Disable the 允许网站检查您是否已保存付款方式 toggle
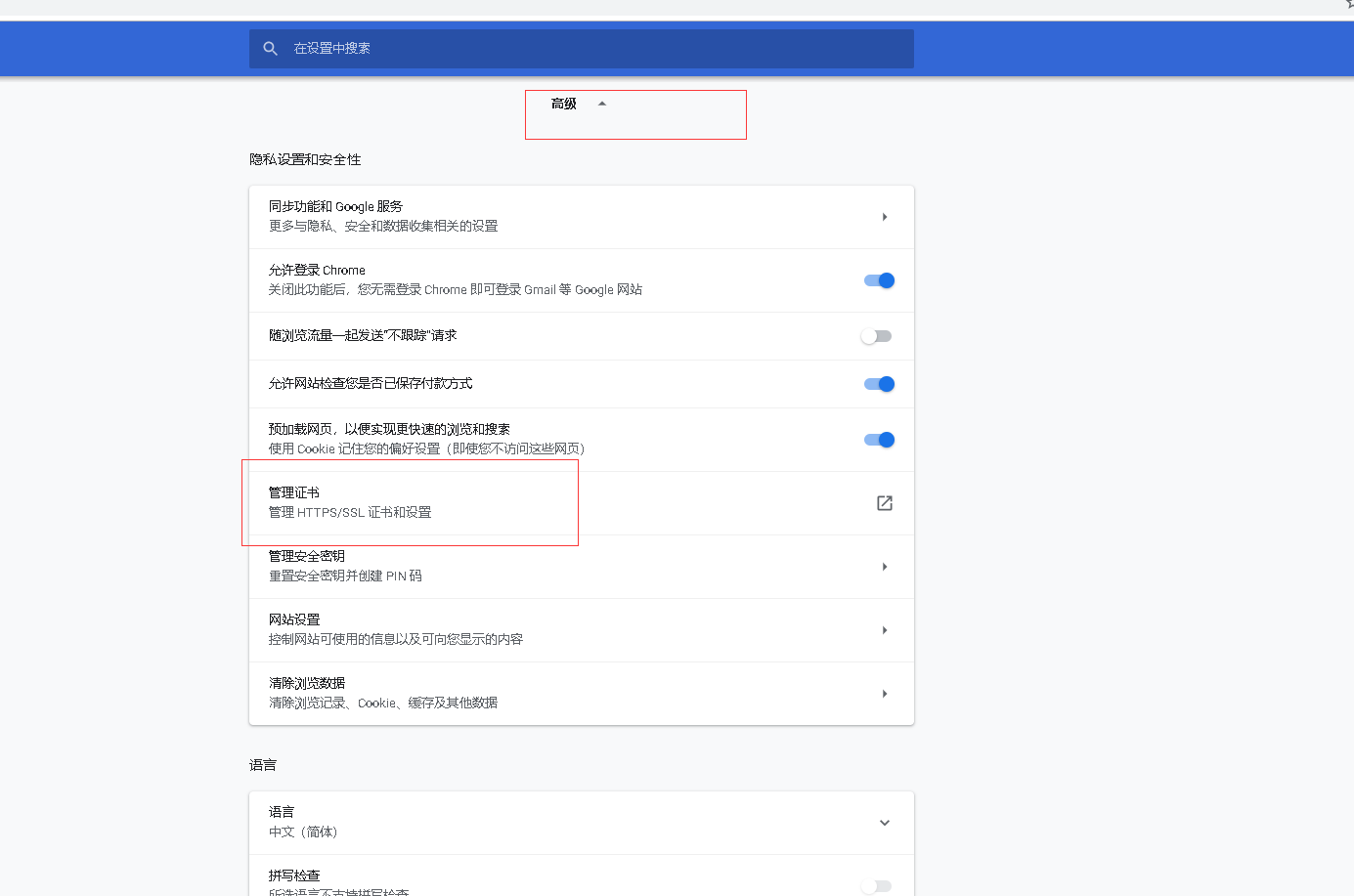This screenshot has width=1354, height=896. (877, 383)
